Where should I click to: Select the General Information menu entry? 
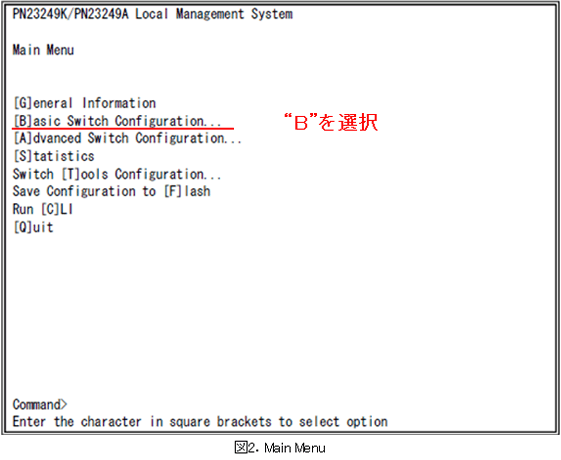84,103
